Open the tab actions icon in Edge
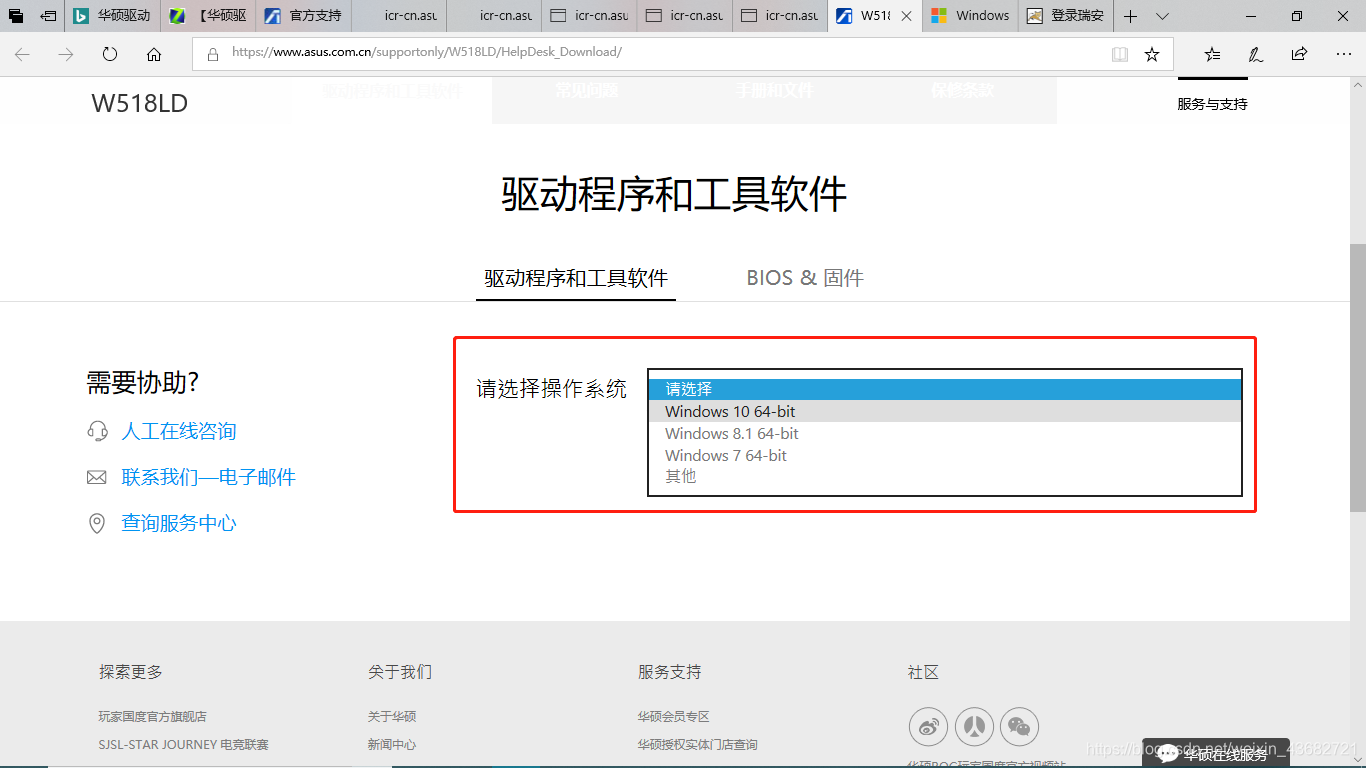This screenshot has height=768, width=1366. pos(16,16)
